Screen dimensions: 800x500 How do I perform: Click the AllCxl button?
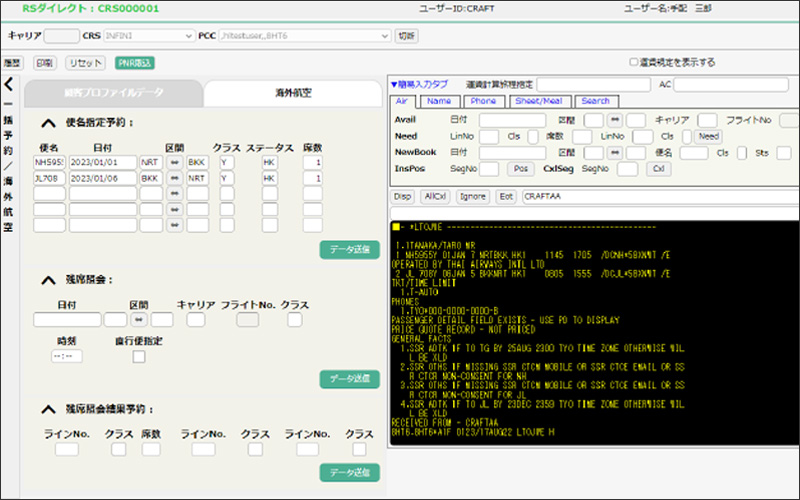coord(435,196)
